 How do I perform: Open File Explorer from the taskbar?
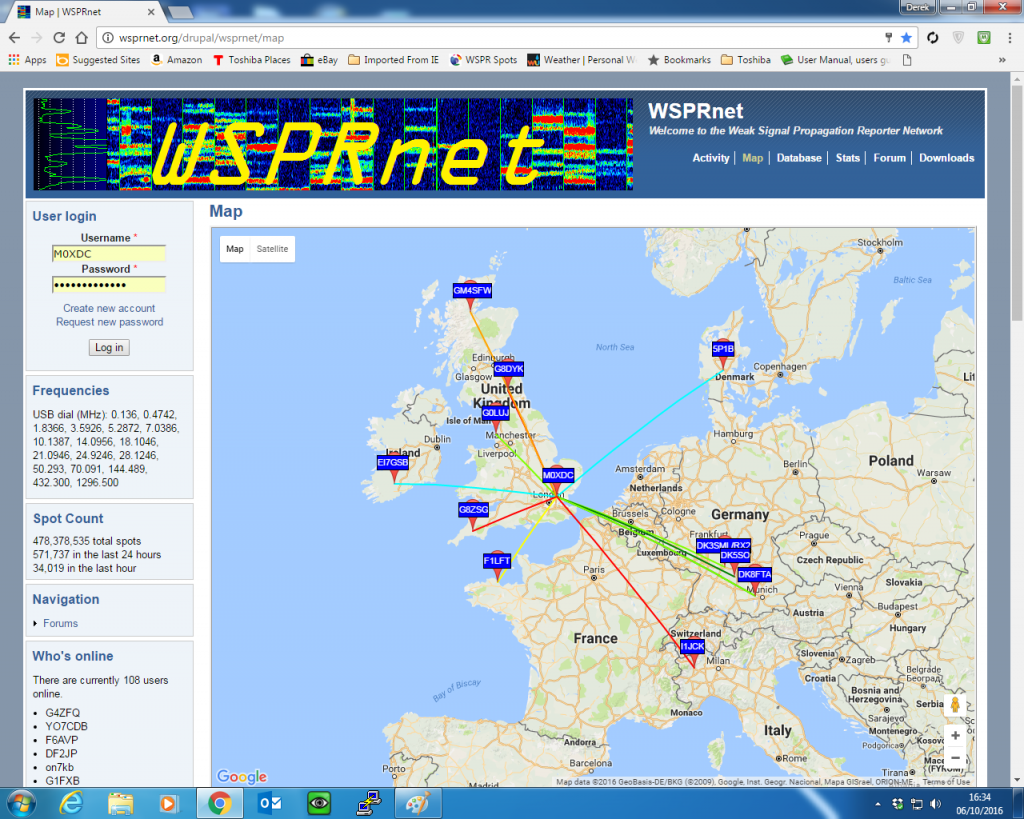point(120,803)
